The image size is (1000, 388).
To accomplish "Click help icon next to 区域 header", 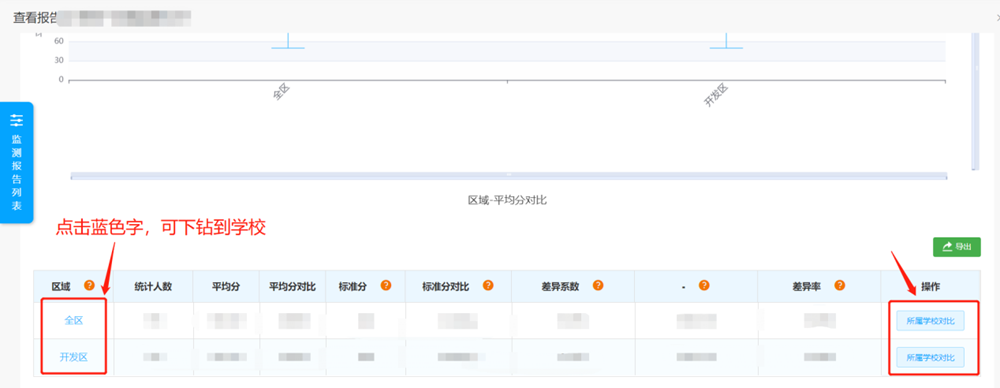I will click(89, 285).
